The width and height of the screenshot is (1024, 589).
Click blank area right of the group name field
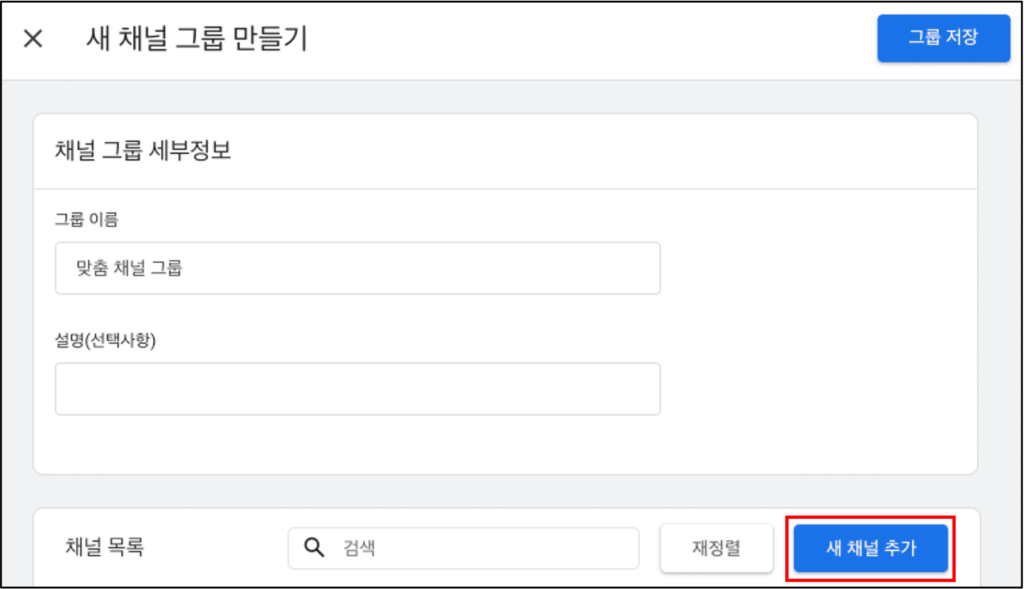coord(816,268)
